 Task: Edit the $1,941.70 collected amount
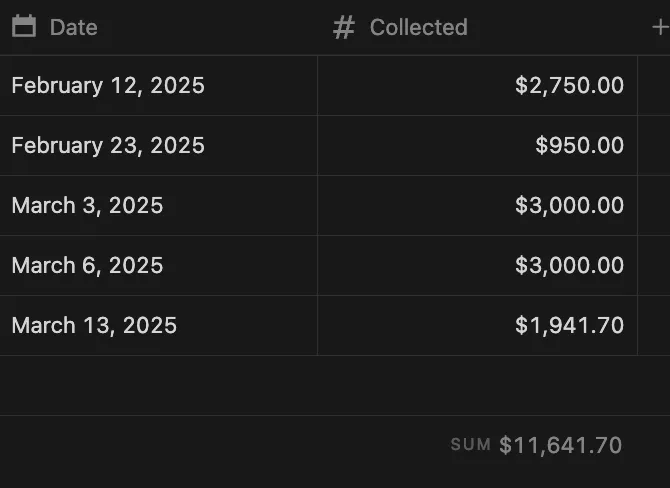coord(477,325)
